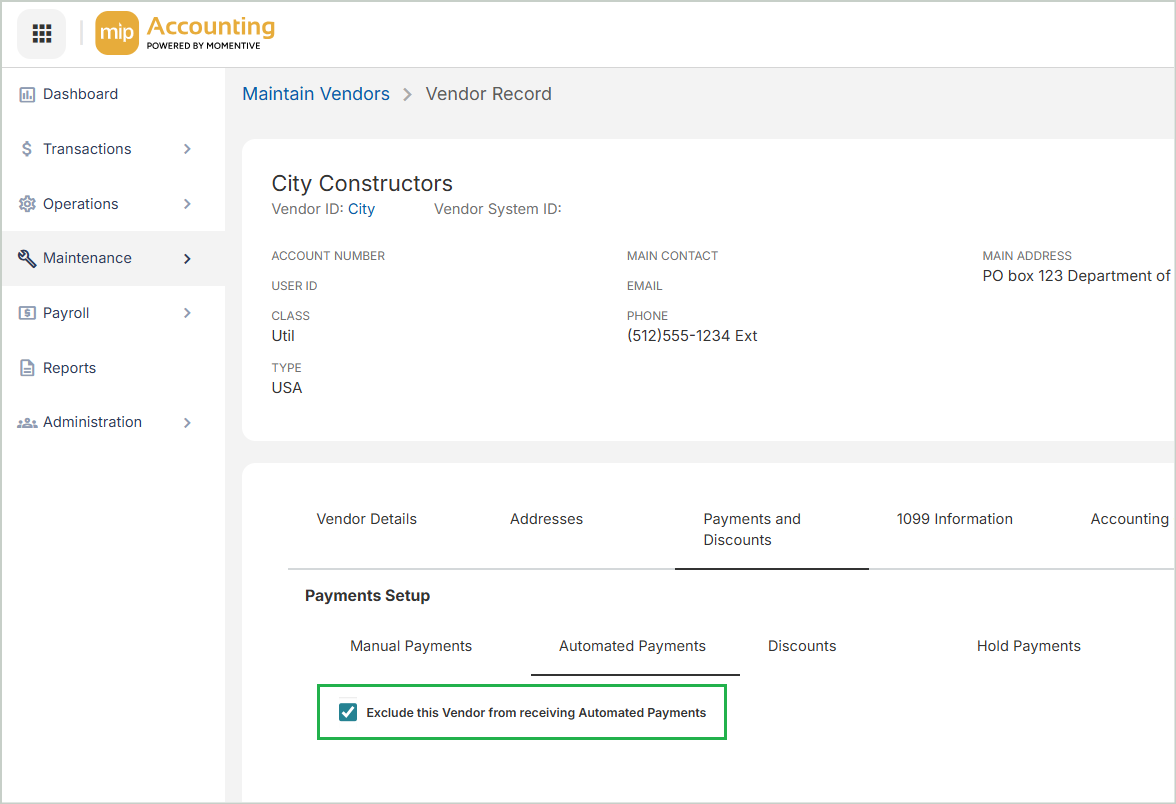
Task: Open the 1099 Information tab
Action: click(954, 519)
